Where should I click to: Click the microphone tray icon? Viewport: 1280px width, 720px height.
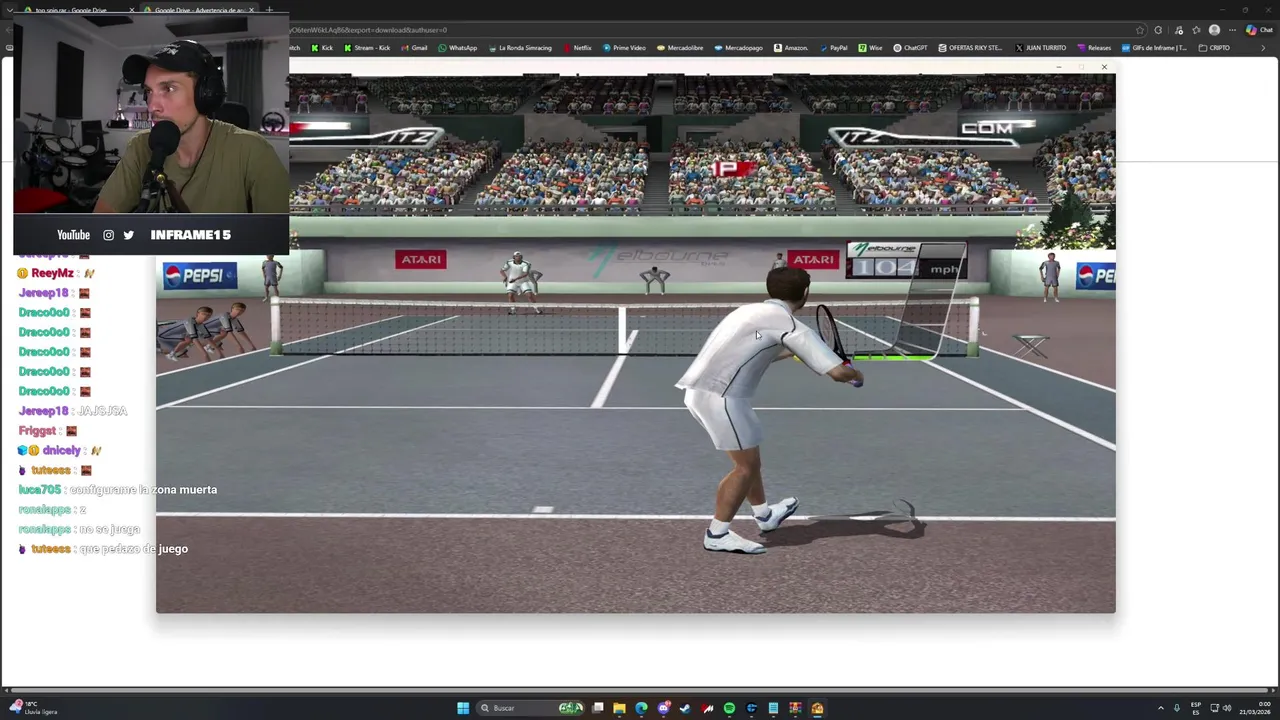(1177, 708)
